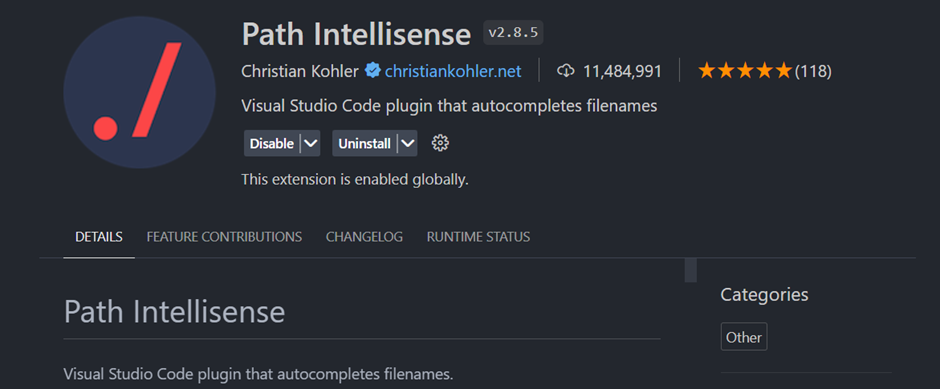Click the red dot in the logo
The height and width of the screenshot is (389, 940).
coord(105,128)
